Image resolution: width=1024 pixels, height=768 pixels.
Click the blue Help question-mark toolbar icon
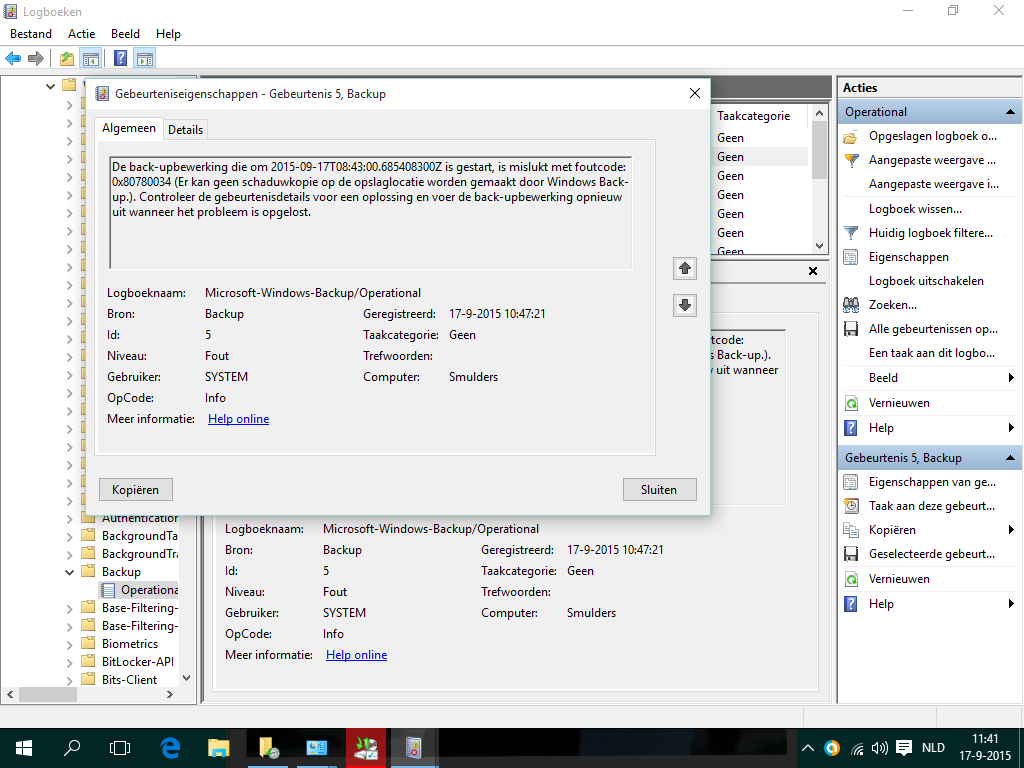coord(120,58)
